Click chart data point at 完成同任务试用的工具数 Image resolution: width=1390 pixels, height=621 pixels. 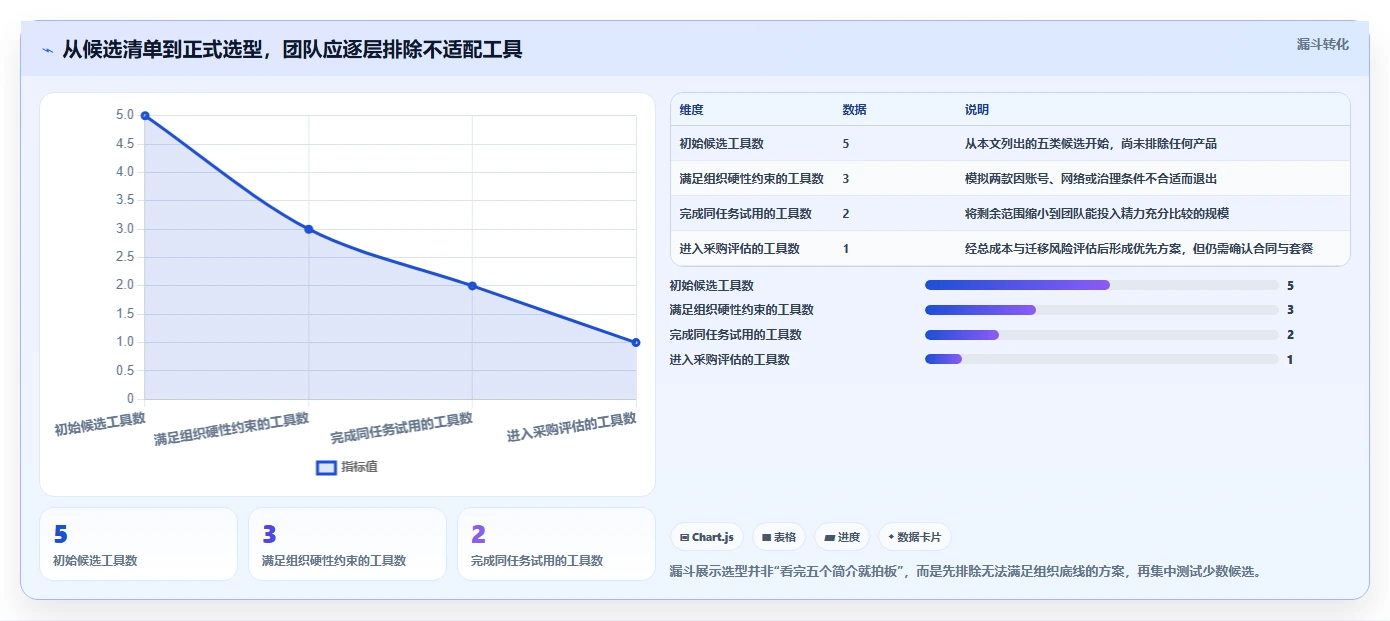[x=472, y=286]
